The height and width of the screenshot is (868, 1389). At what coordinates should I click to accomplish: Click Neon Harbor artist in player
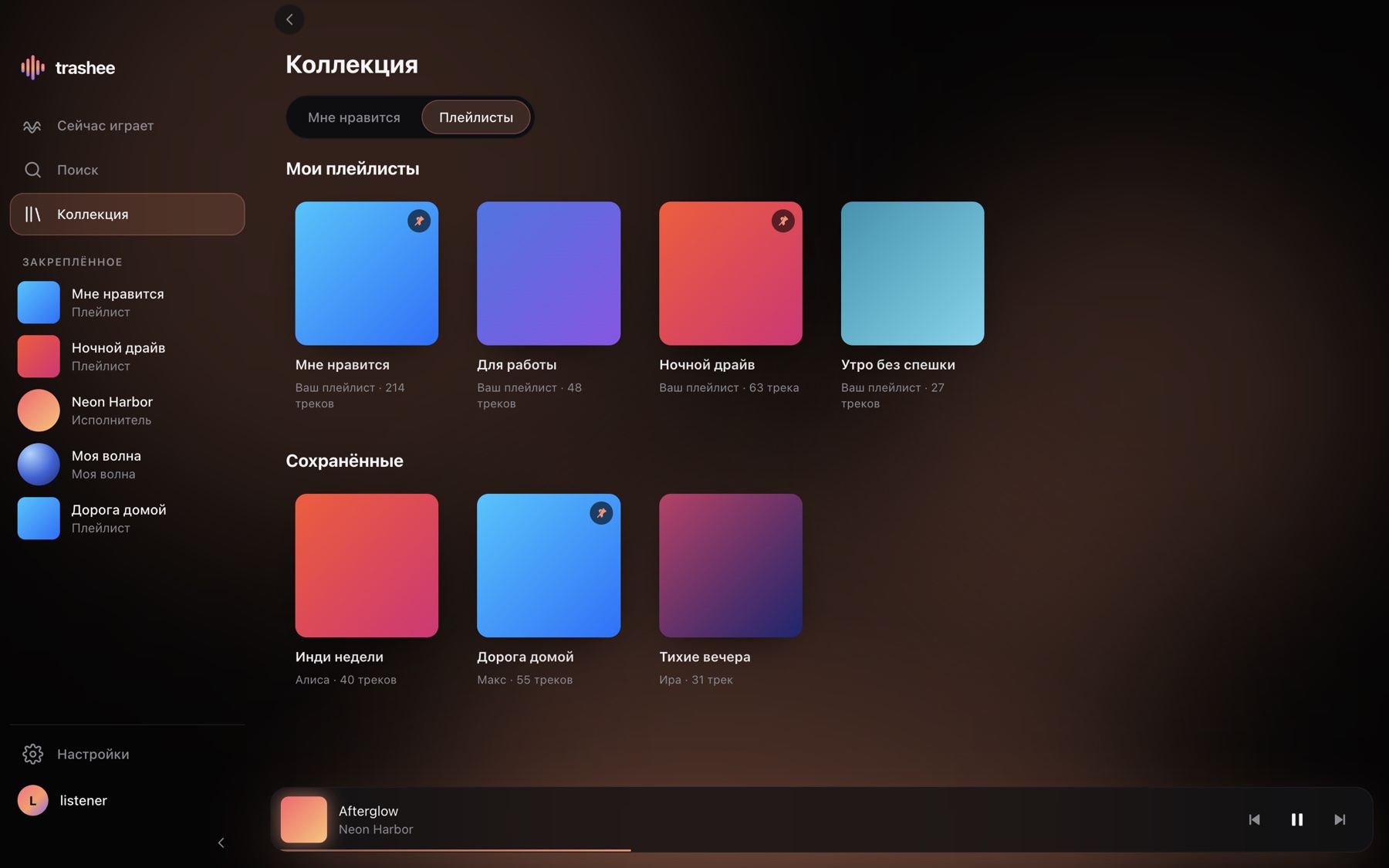tap(376, 829)
